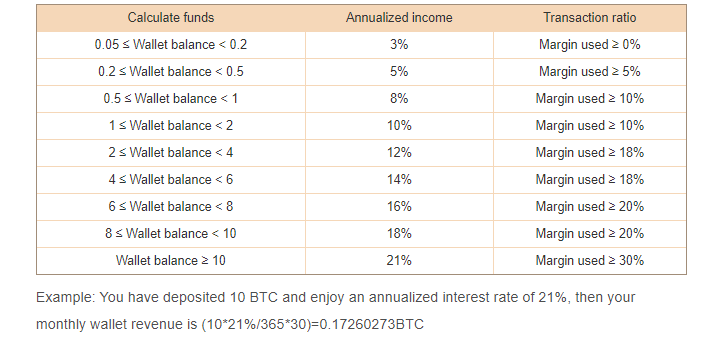Click the 8 ≤ Wallet balance < 10 cell
Image resolution: width=723 pixels, height=363 pixels.
click(171, 234)
